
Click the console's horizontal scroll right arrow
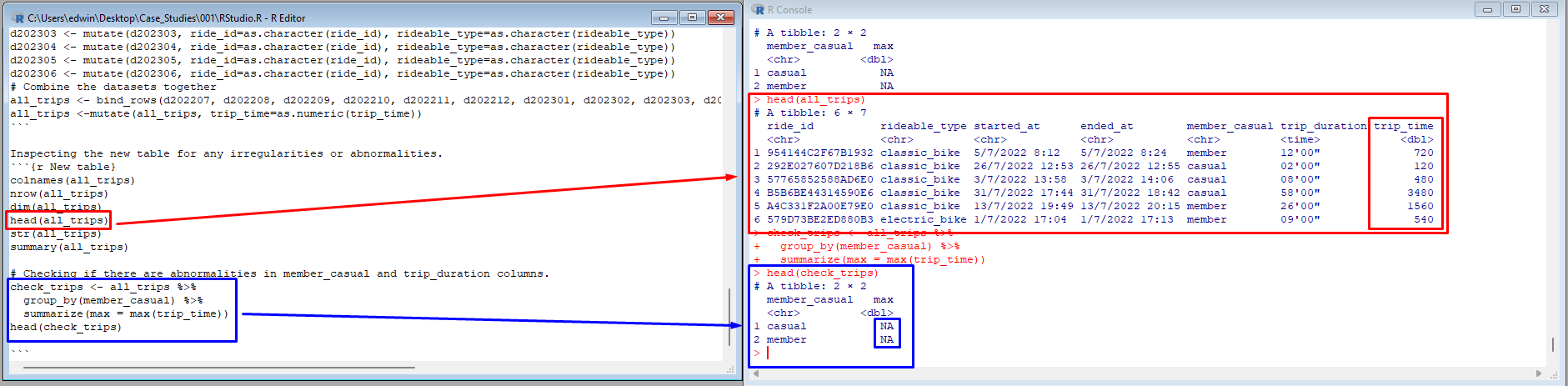tap(1539, 373)
